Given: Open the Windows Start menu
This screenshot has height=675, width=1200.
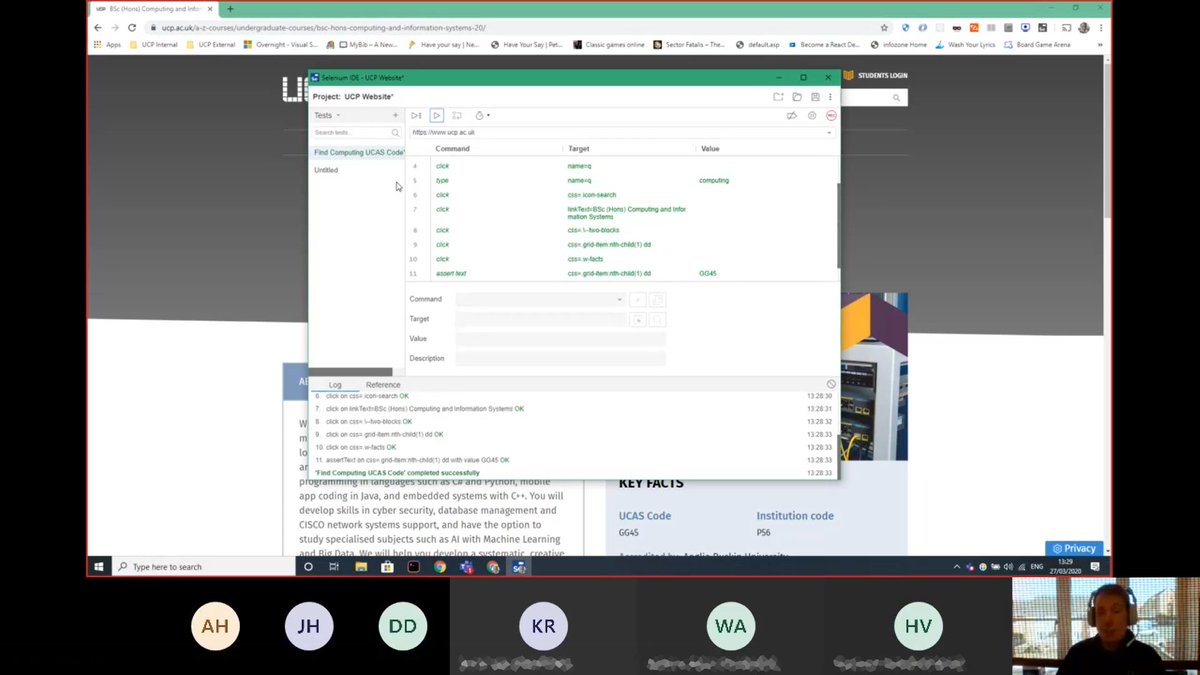Looking at the screenshot, I should click(x=99, y=566).
